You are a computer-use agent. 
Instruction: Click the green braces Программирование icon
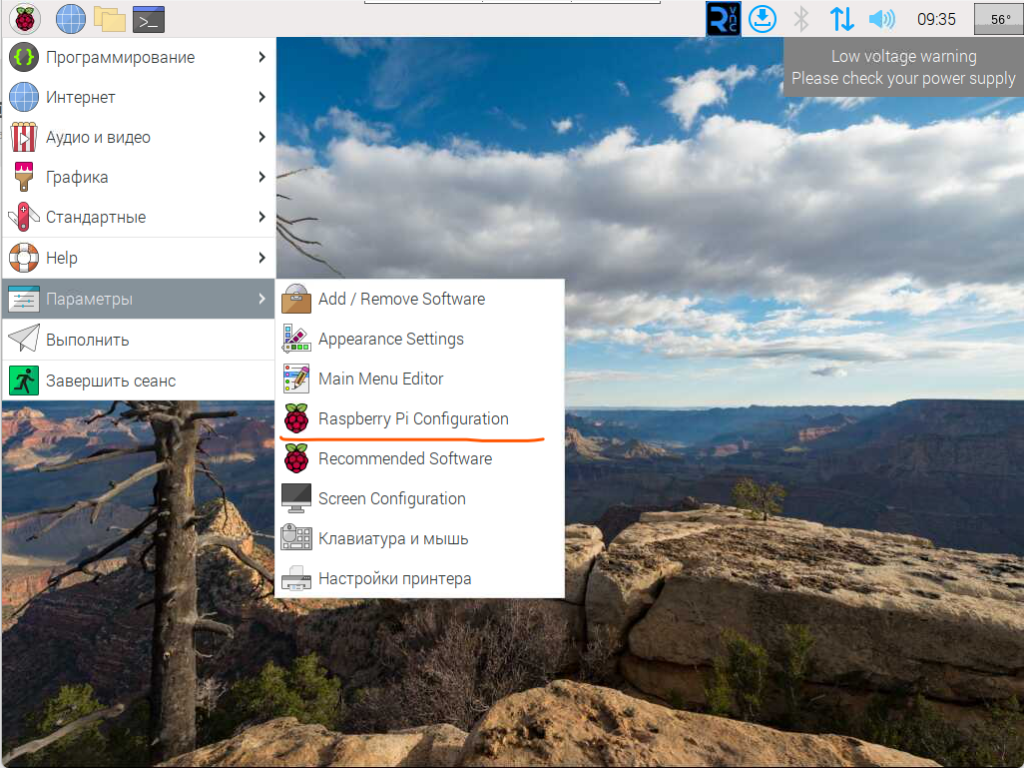pos(24,57)
